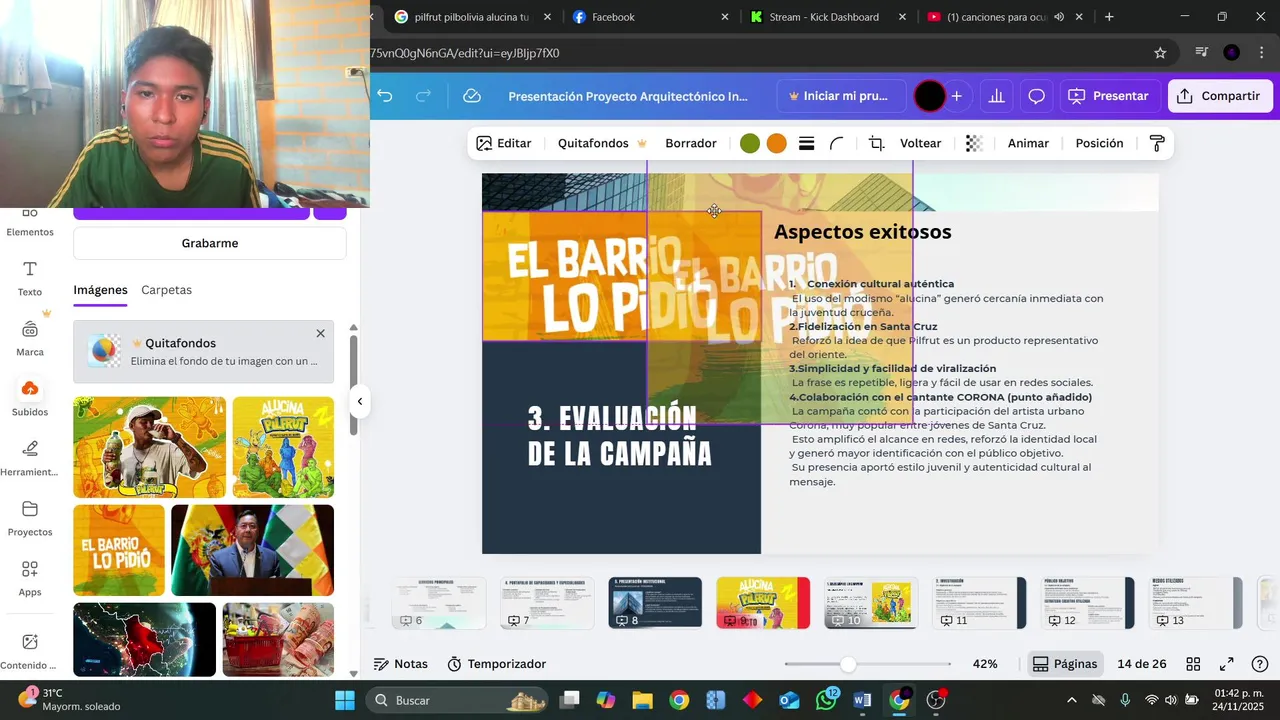Open page 8 thumbnail
The image size is (1280, 720).
coord(655,603)
